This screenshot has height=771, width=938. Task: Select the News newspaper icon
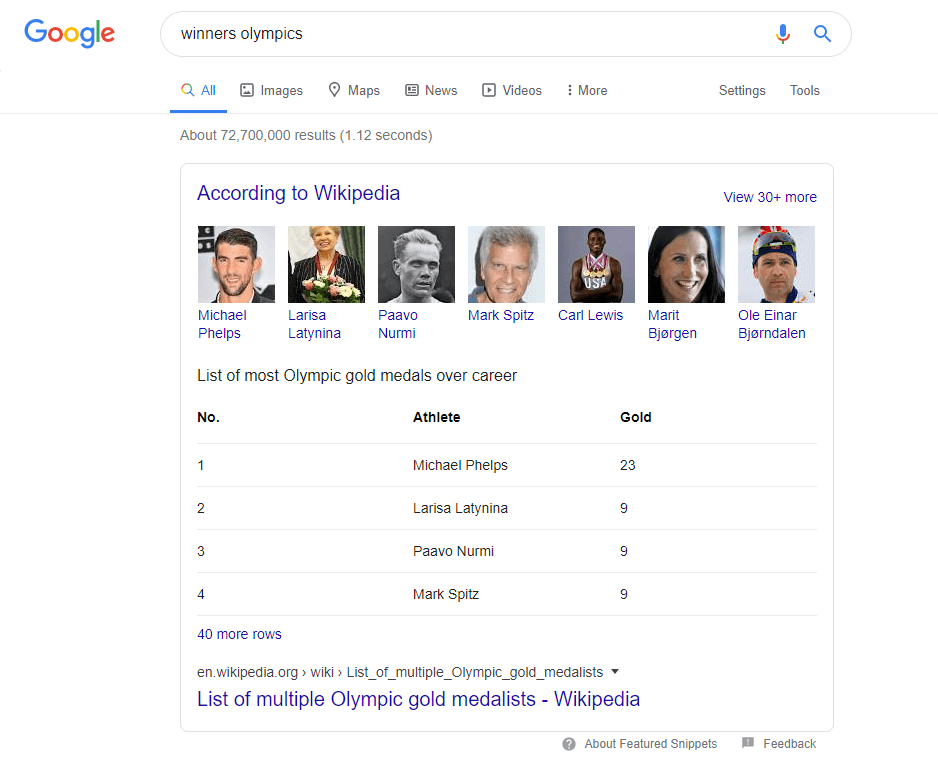coord(413,90)
